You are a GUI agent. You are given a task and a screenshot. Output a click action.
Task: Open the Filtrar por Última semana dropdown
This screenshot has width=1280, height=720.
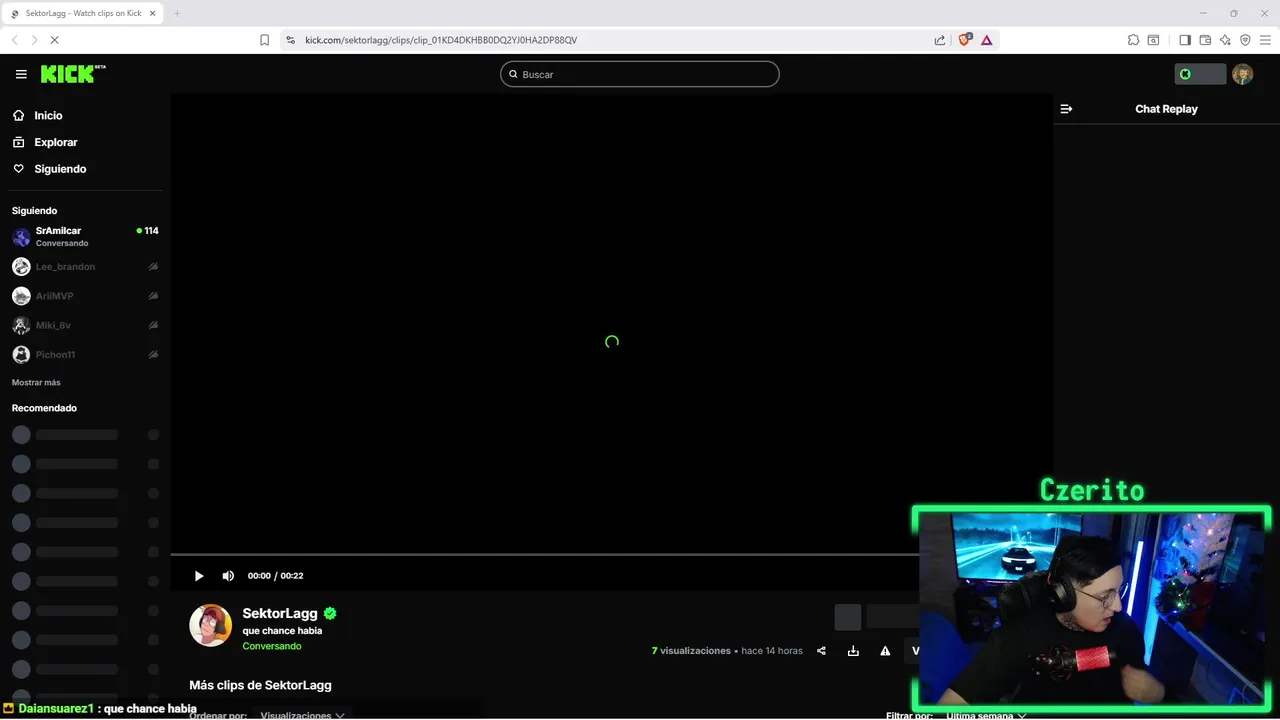(985, 715)
